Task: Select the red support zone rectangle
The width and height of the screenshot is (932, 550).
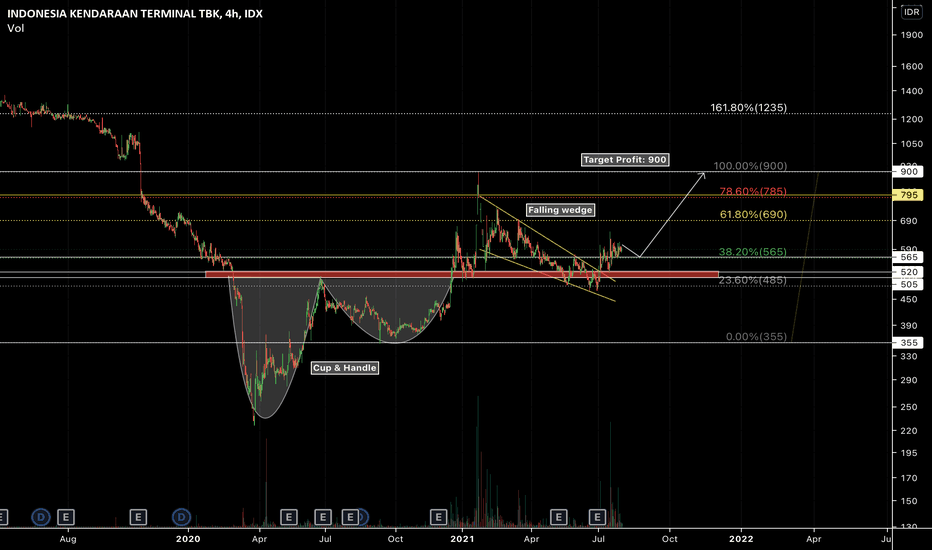Action: (x=462, y=275)
